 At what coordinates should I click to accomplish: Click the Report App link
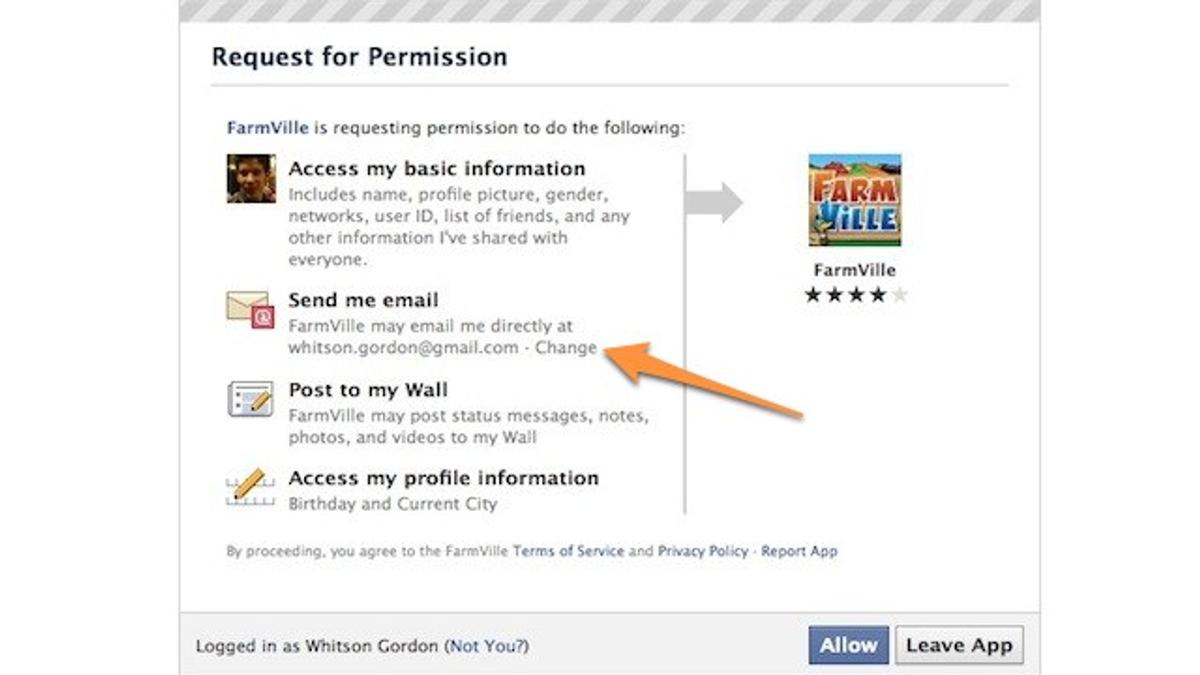(x=799, y=551)
